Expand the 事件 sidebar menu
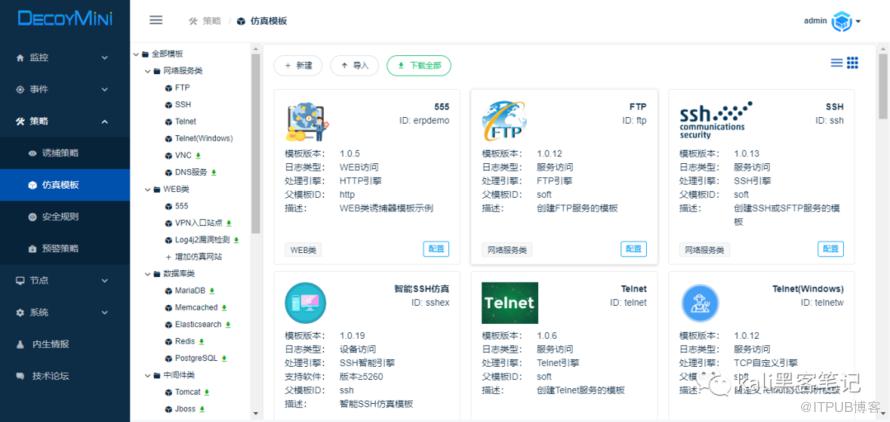This screenshot has width=890, height=422. click(x=65, y=90)
